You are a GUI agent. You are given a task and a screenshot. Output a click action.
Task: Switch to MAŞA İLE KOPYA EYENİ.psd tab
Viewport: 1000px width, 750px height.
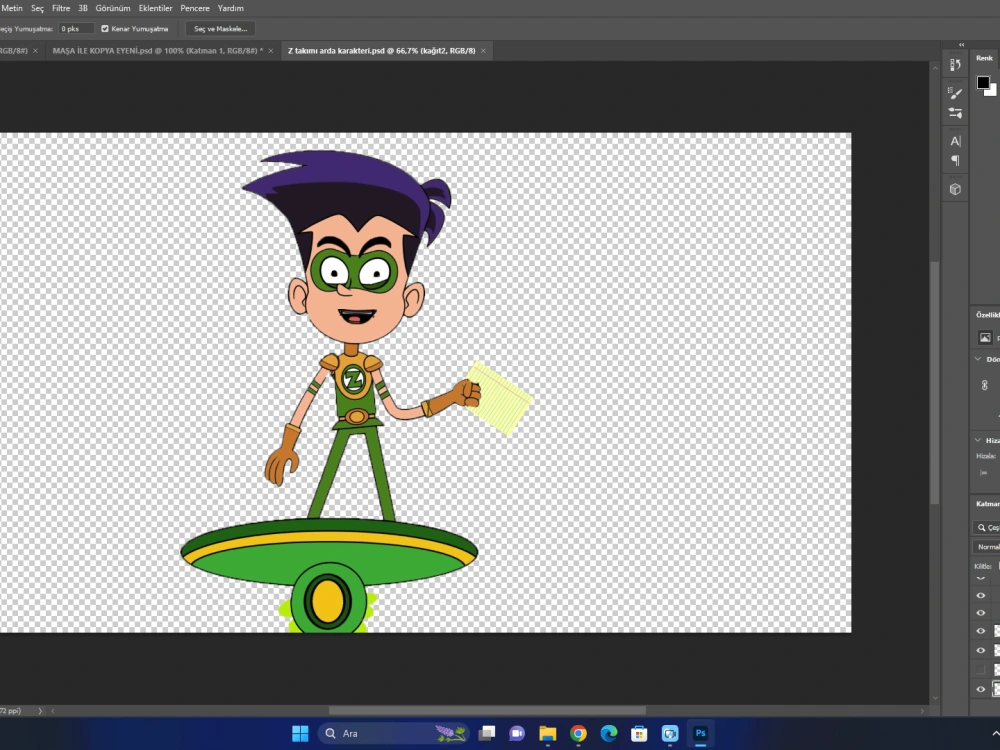click(158, 50)
